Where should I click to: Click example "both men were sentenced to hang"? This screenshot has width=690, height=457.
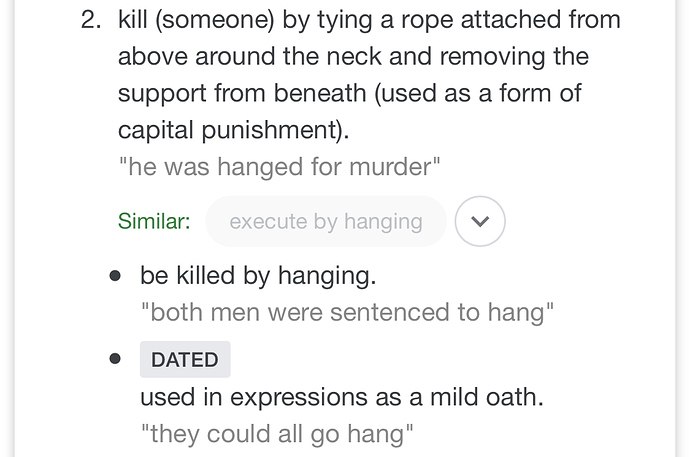point(347,312)
